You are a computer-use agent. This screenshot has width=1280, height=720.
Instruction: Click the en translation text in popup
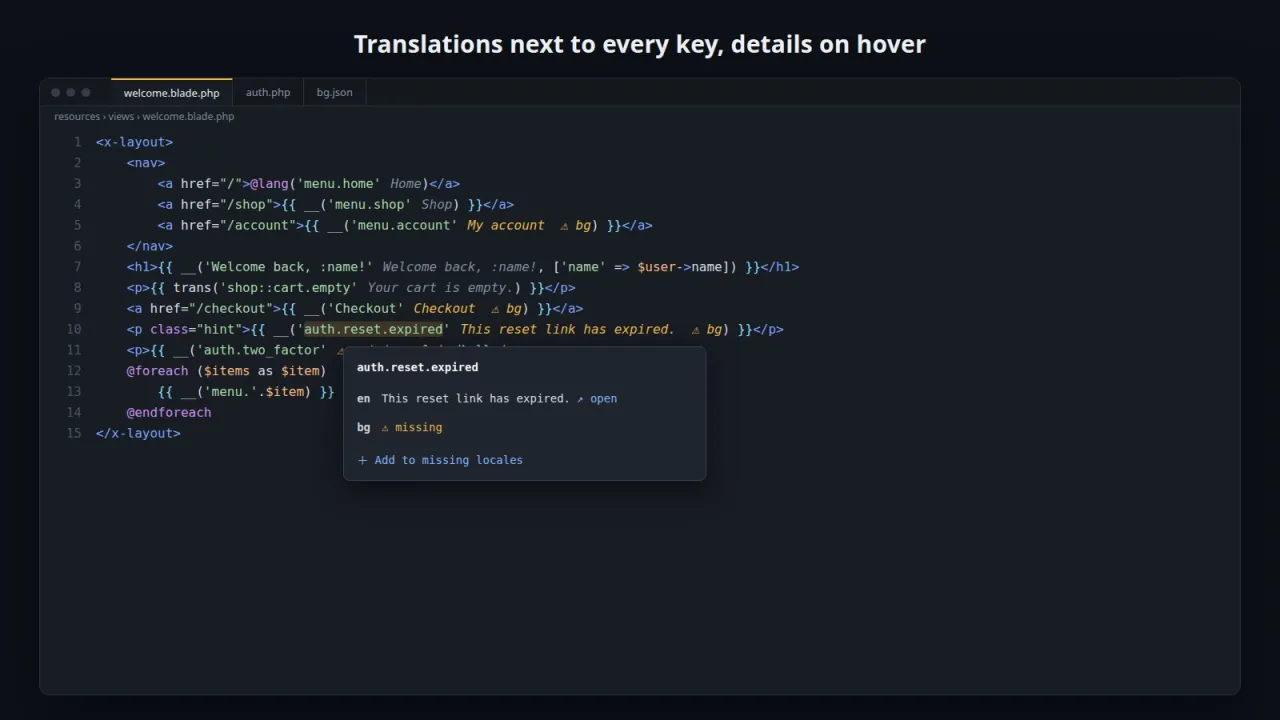475,398
